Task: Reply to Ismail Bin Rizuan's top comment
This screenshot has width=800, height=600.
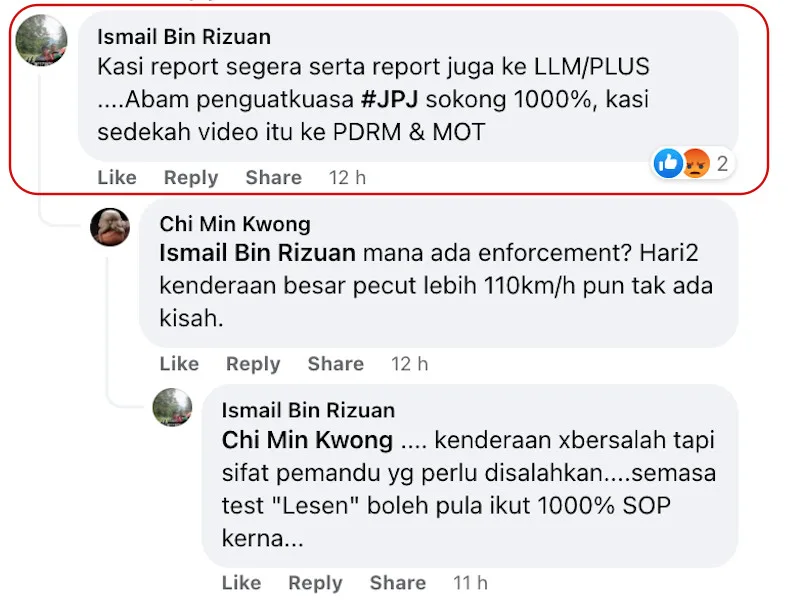Action: pyautogui.click(x=191, y=178)
